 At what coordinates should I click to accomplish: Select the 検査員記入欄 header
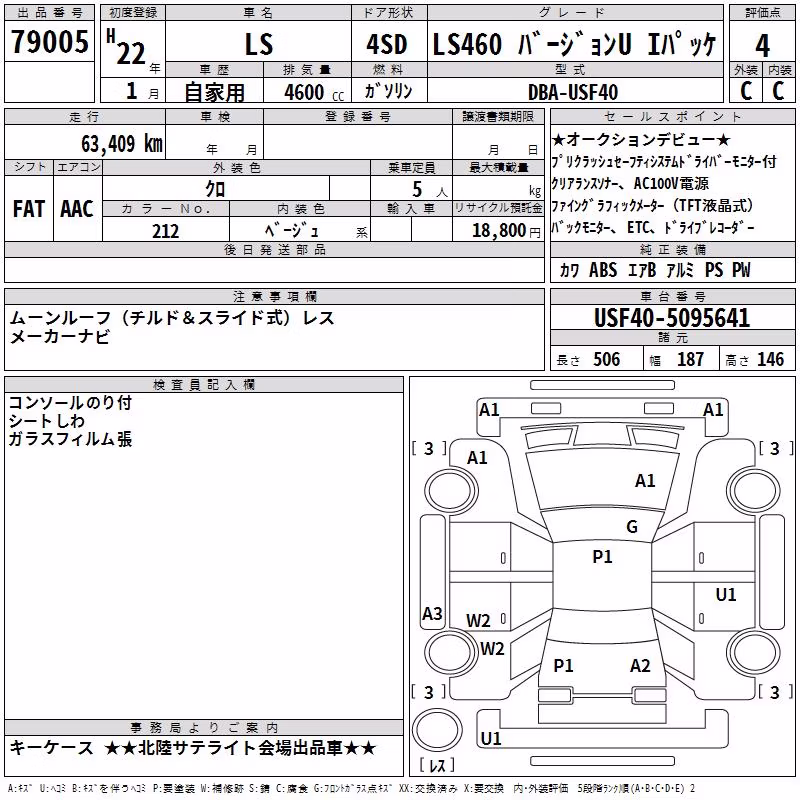click(x=204, y=385)
